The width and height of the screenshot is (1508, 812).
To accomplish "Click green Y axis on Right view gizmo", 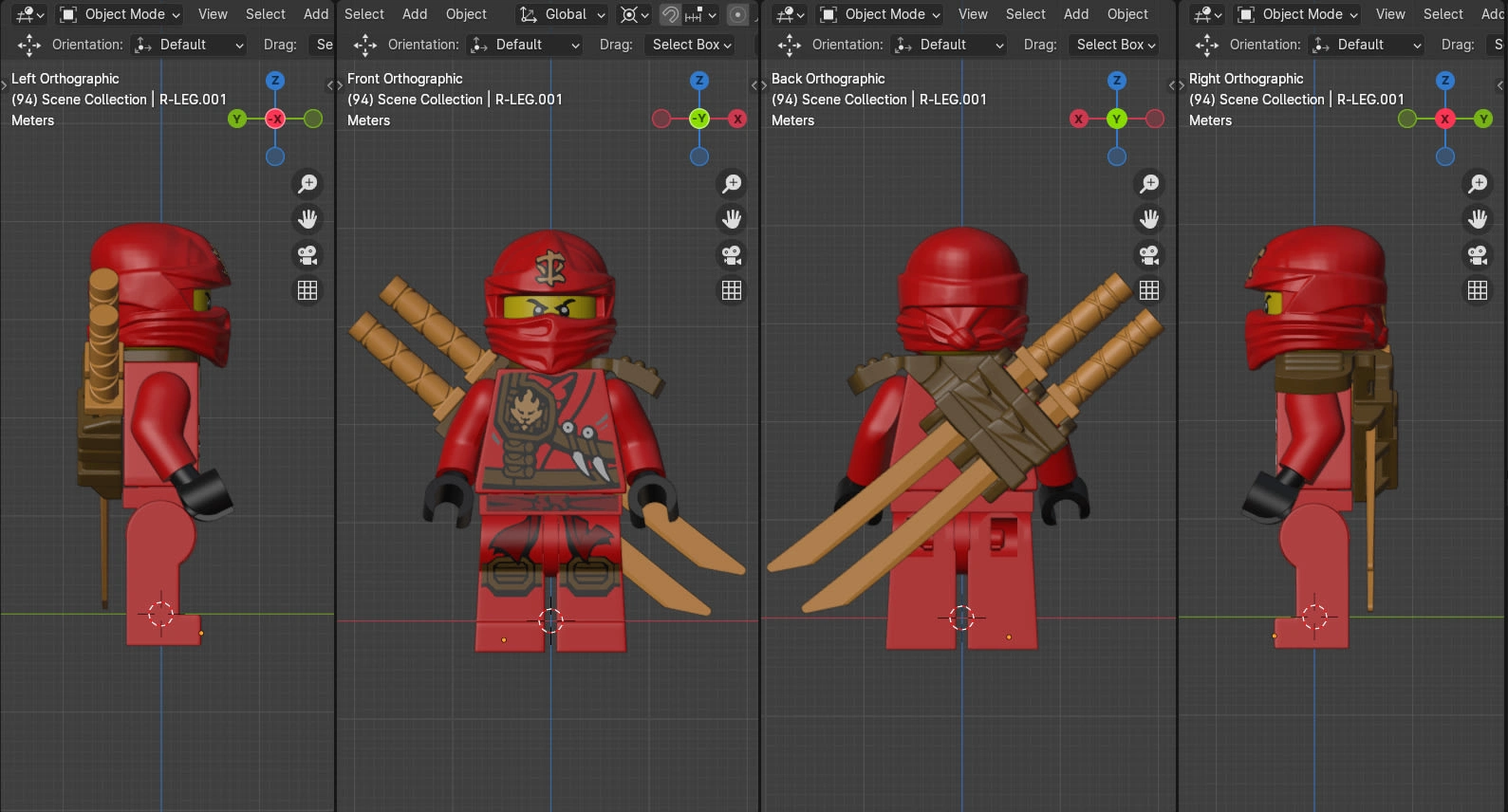I will 1483,119.
